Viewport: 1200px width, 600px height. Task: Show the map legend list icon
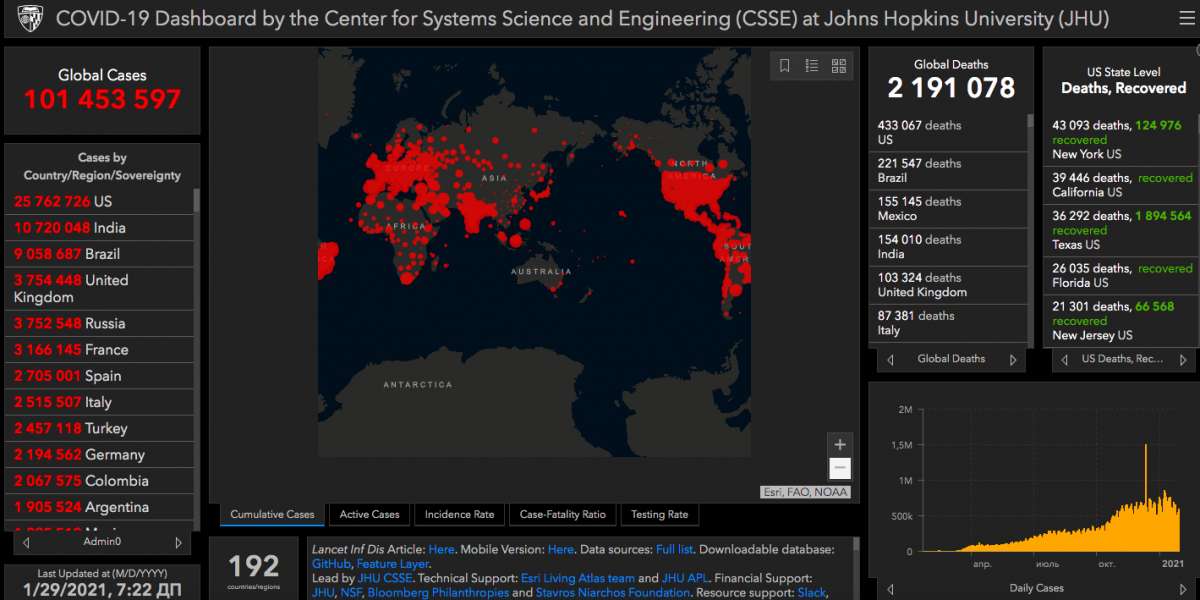(812, 66)
